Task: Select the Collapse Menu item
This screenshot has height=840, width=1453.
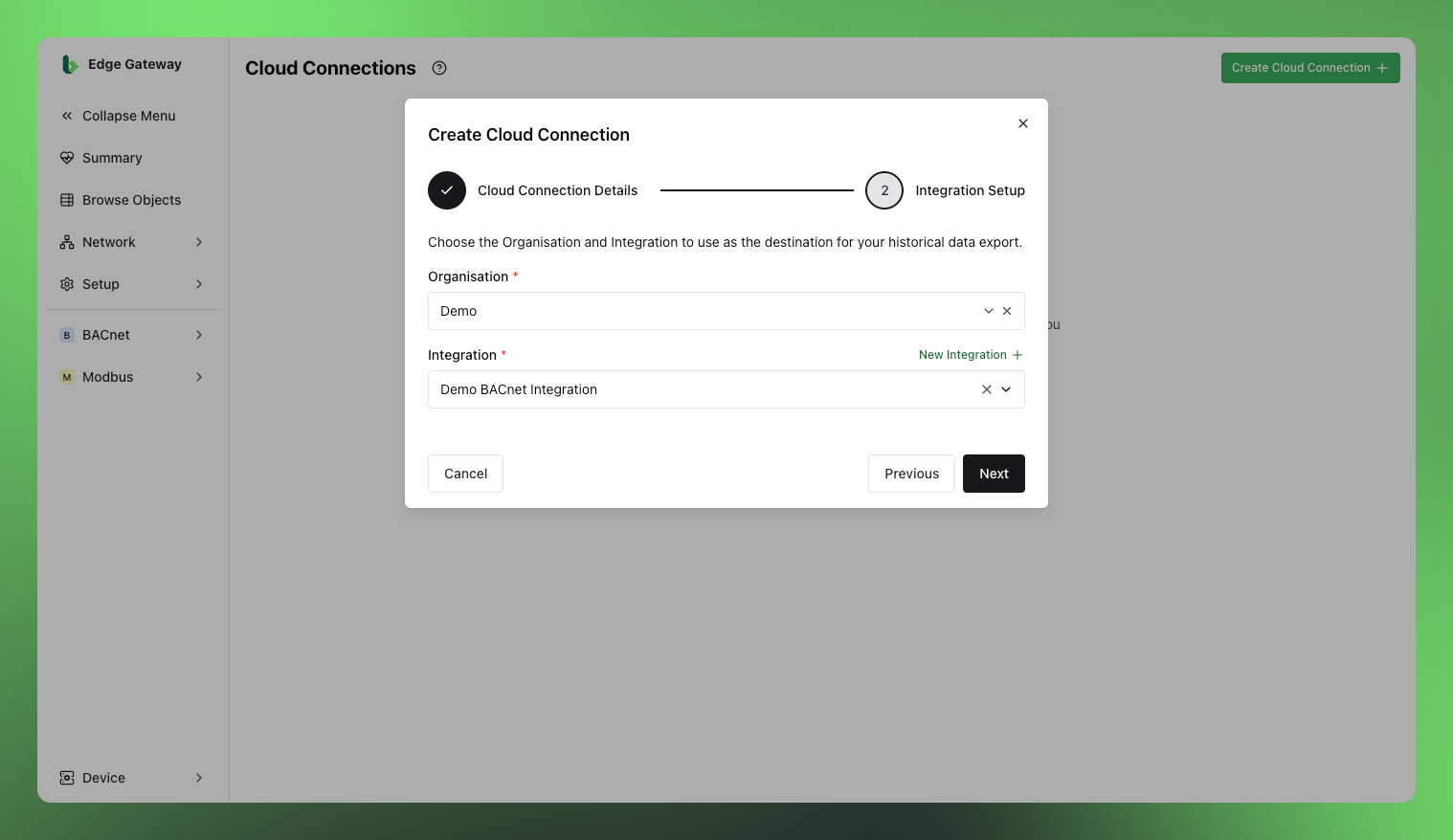Action: click(x=133, y=116)
